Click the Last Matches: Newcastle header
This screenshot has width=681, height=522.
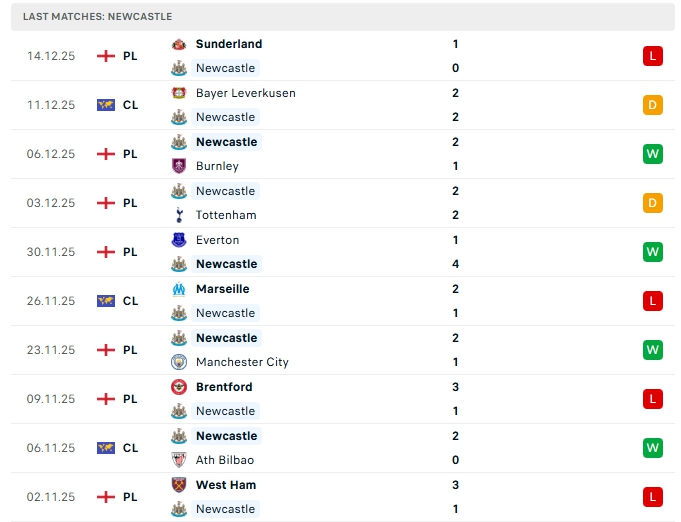tap(98, 17)
